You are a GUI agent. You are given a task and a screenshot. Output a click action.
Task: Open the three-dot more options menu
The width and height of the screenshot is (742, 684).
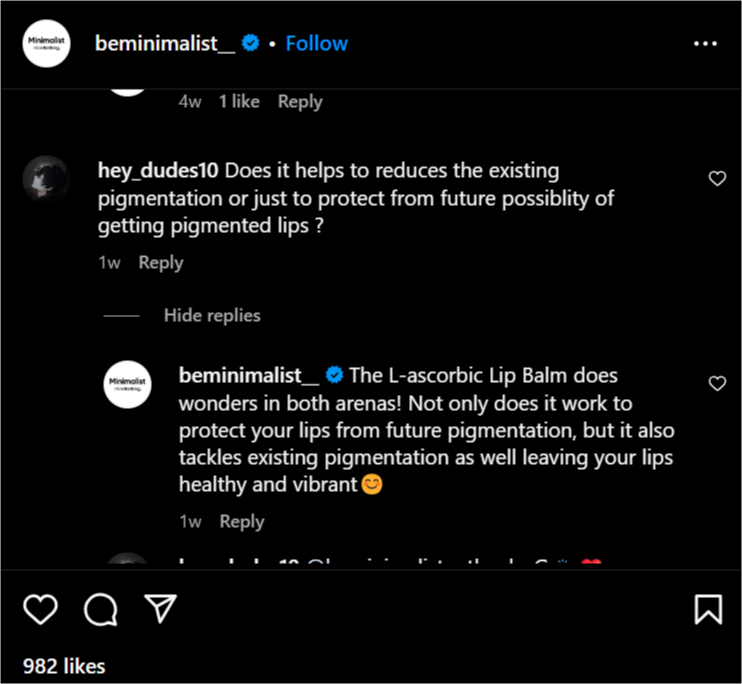coord(705,44)
